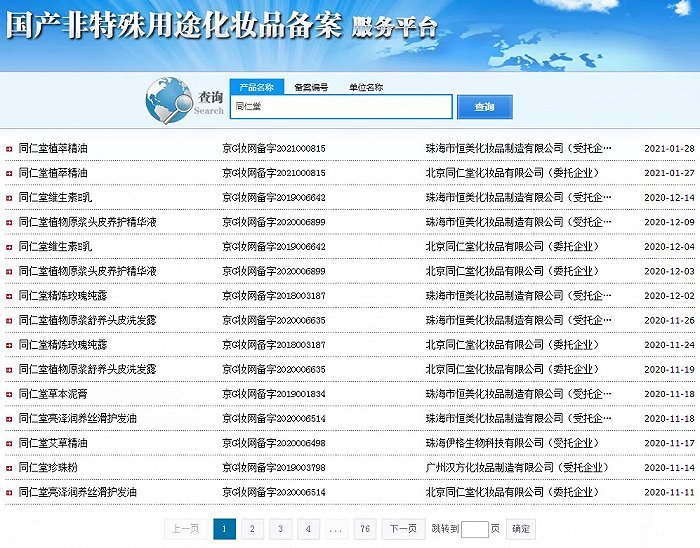This screenshot has width=700, height=548.
Task: Open 同仁堂植萃精油 dated 2021-01-27
Action: coord(53,173)
